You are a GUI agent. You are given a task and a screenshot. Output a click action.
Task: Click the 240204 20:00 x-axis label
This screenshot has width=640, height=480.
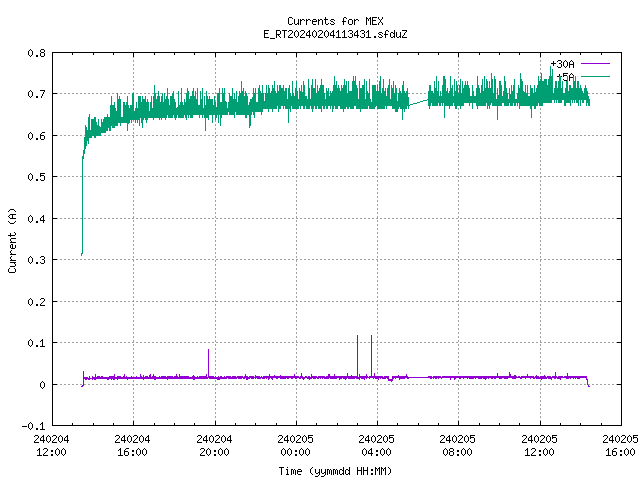tap(214, 445)
